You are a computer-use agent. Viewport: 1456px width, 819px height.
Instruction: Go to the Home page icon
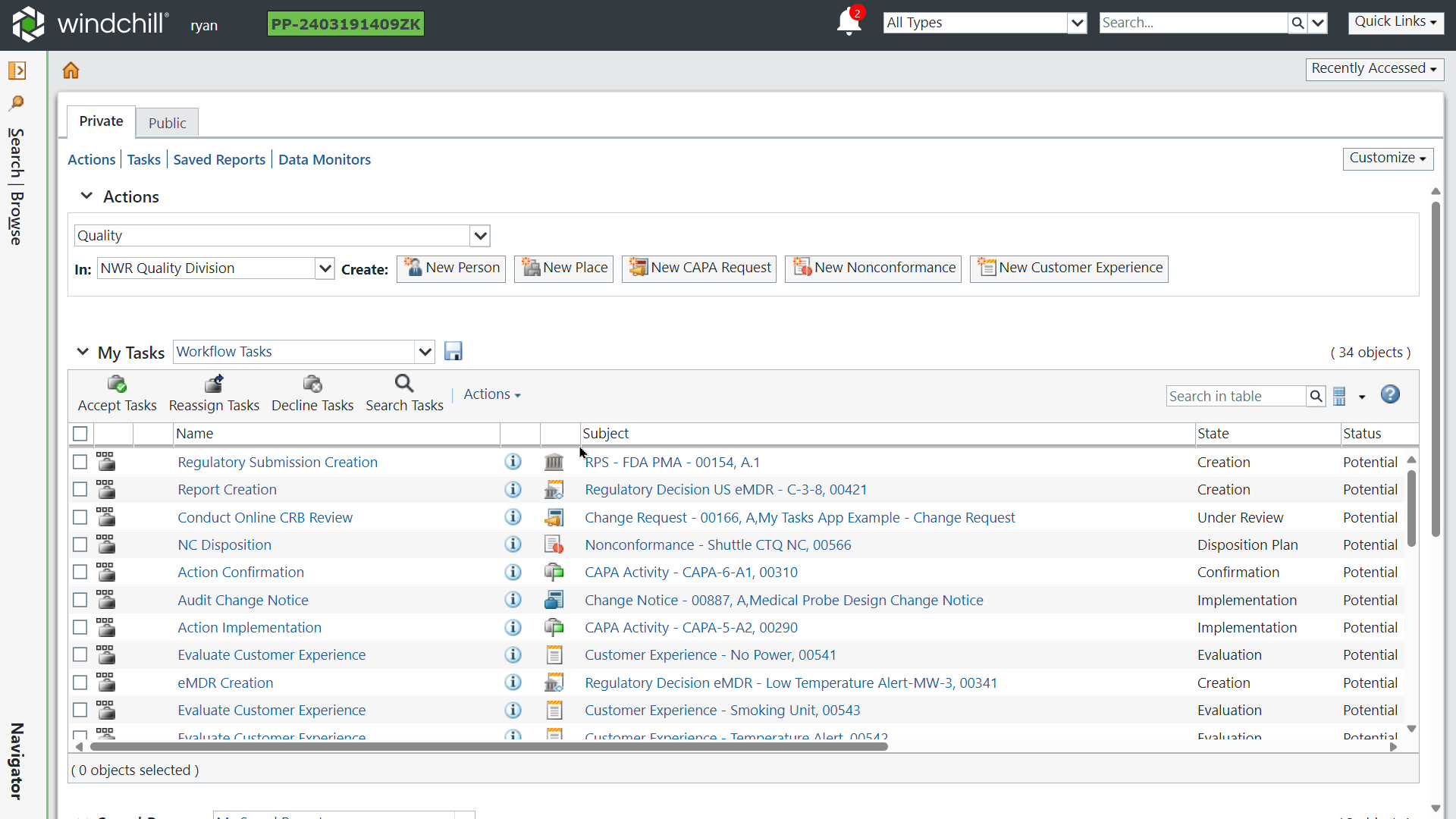(71, 71)
